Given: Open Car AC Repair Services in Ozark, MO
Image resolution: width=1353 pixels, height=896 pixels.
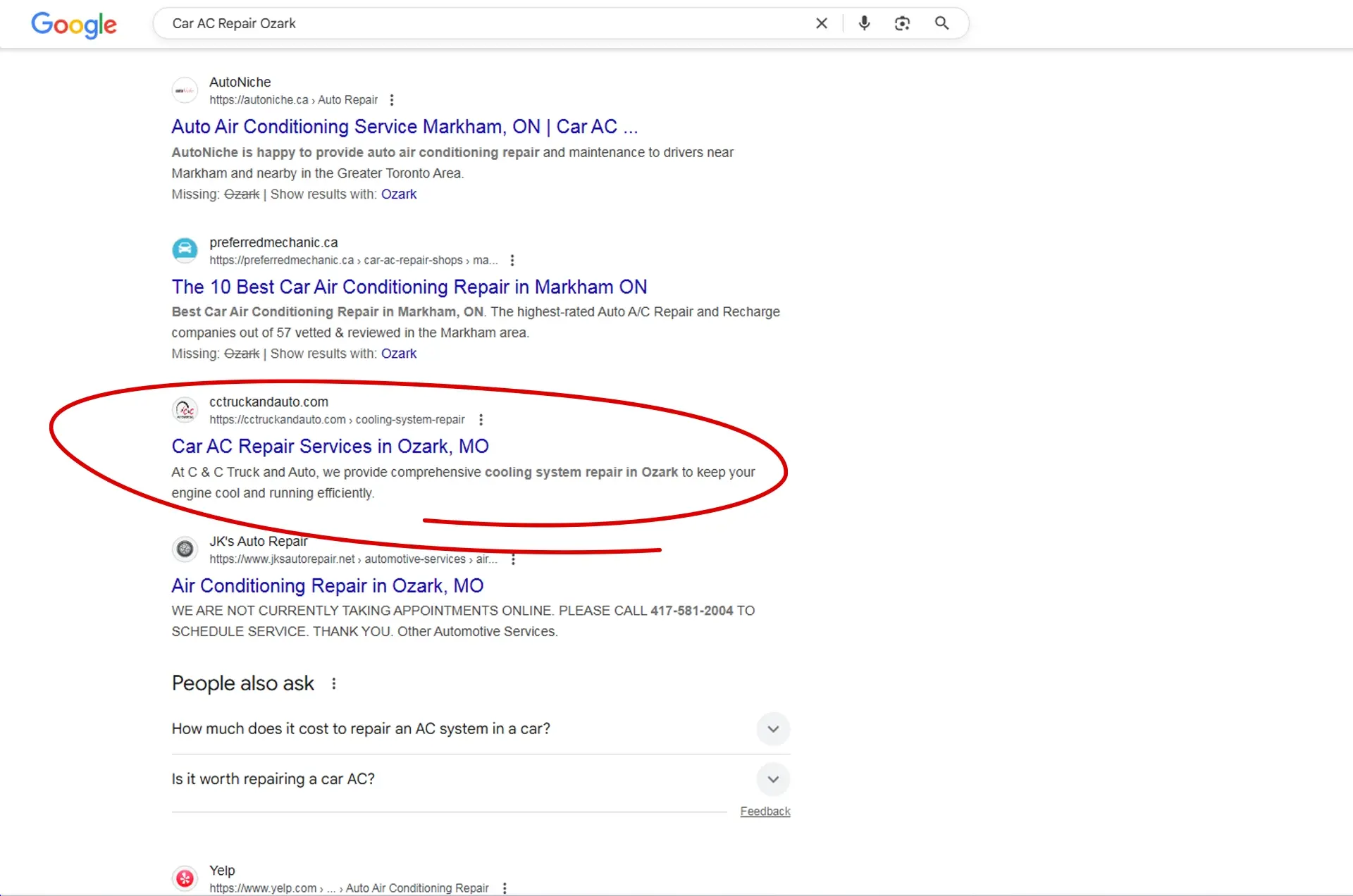Looking at the screenshot, I should pos(330,447).
